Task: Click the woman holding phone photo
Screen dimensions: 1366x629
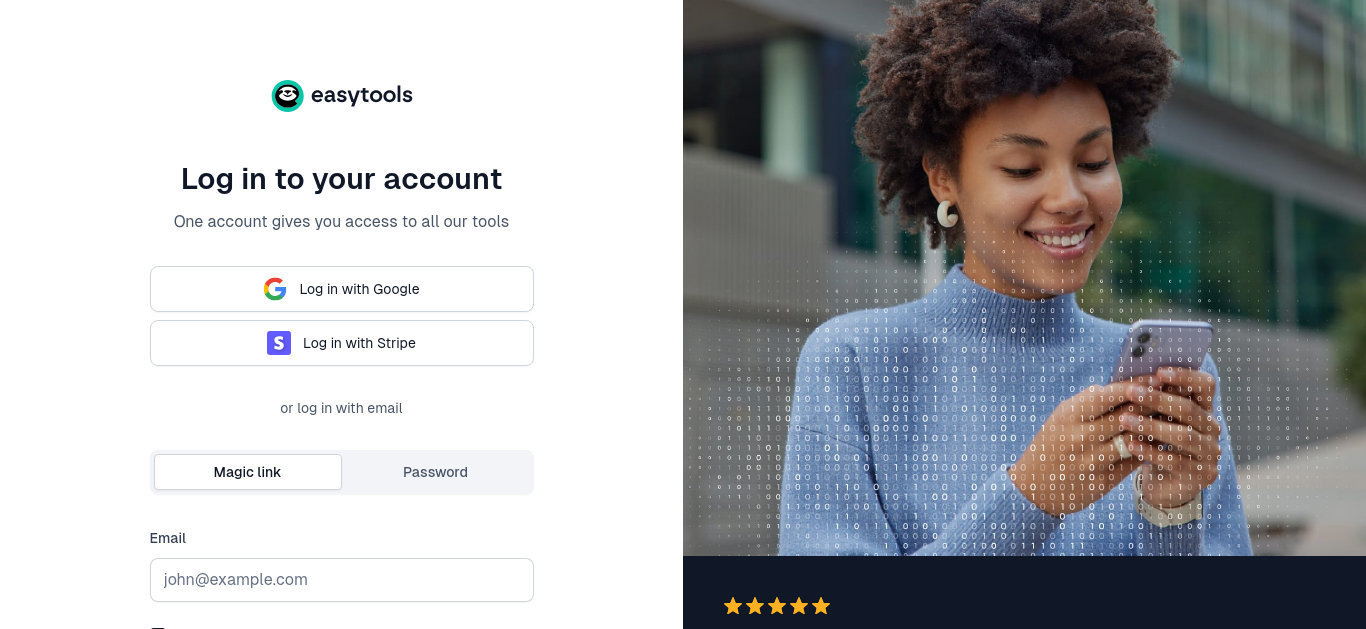Action: [1024, 278]
